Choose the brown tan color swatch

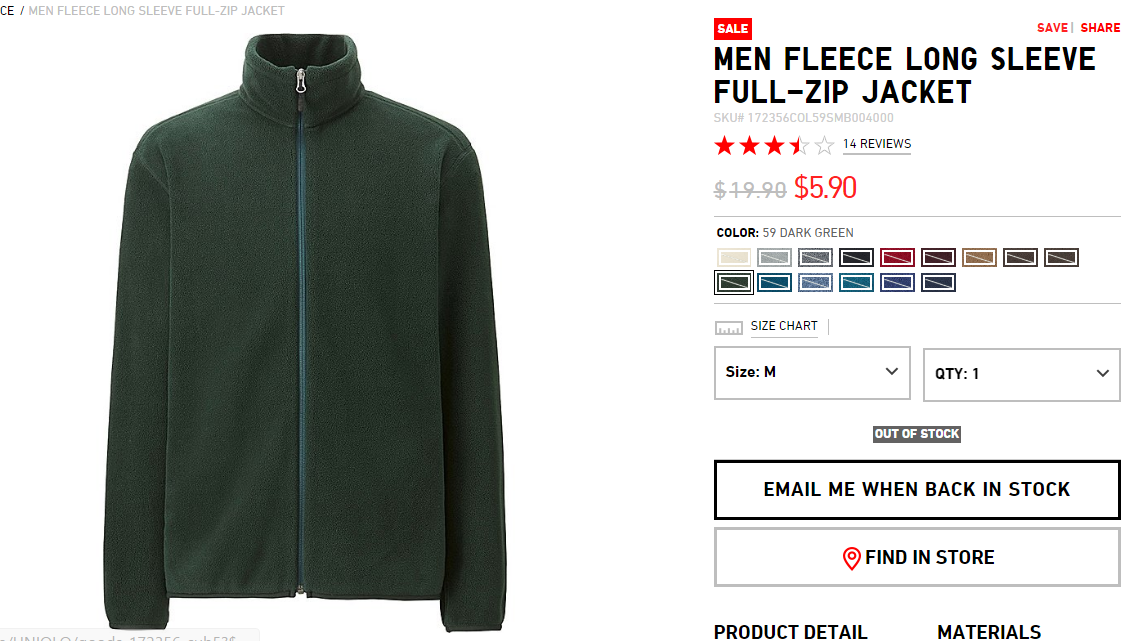(x=979, y=257)
